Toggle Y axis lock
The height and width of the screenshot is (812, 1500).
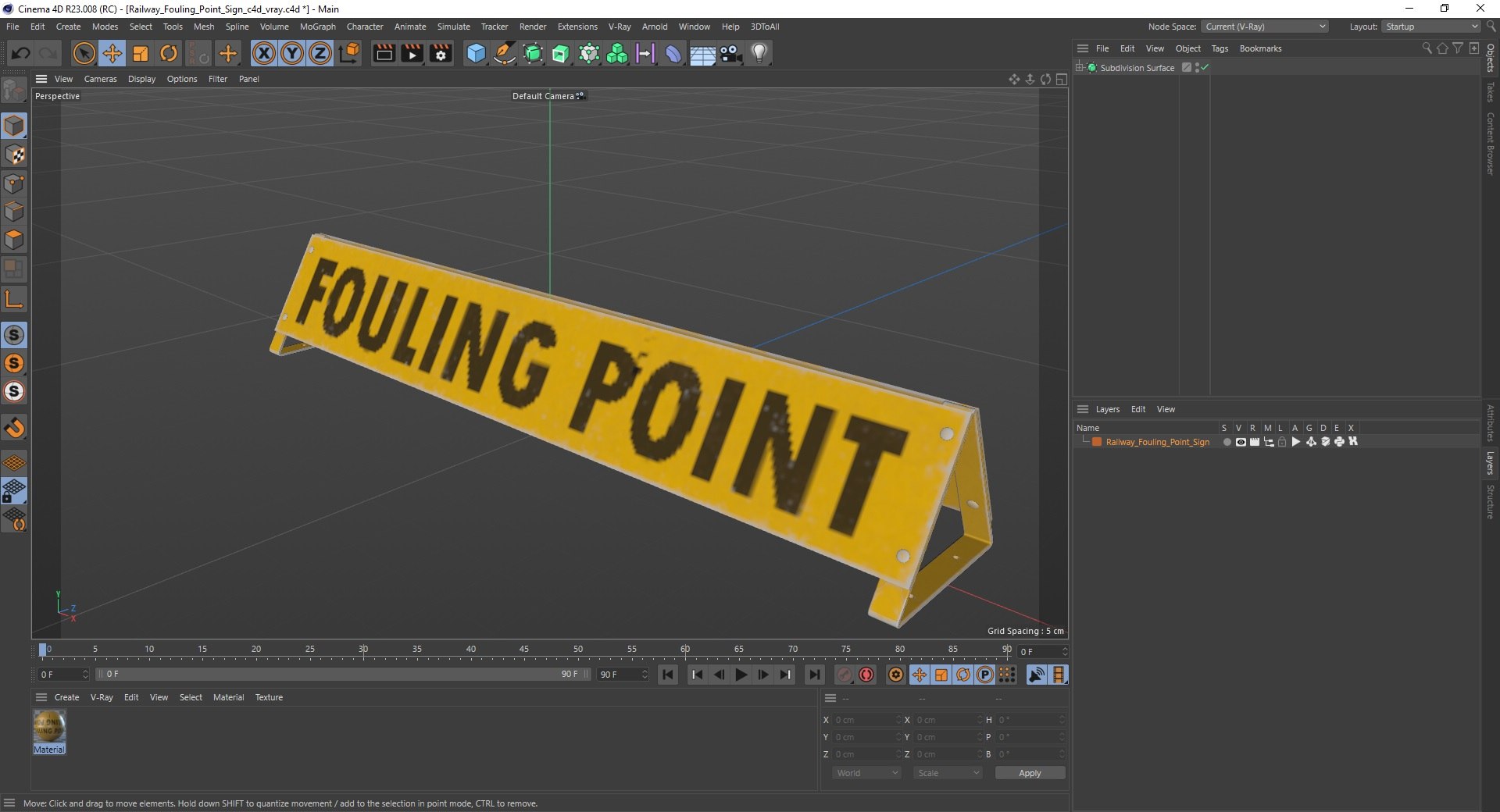coord(292,53)
